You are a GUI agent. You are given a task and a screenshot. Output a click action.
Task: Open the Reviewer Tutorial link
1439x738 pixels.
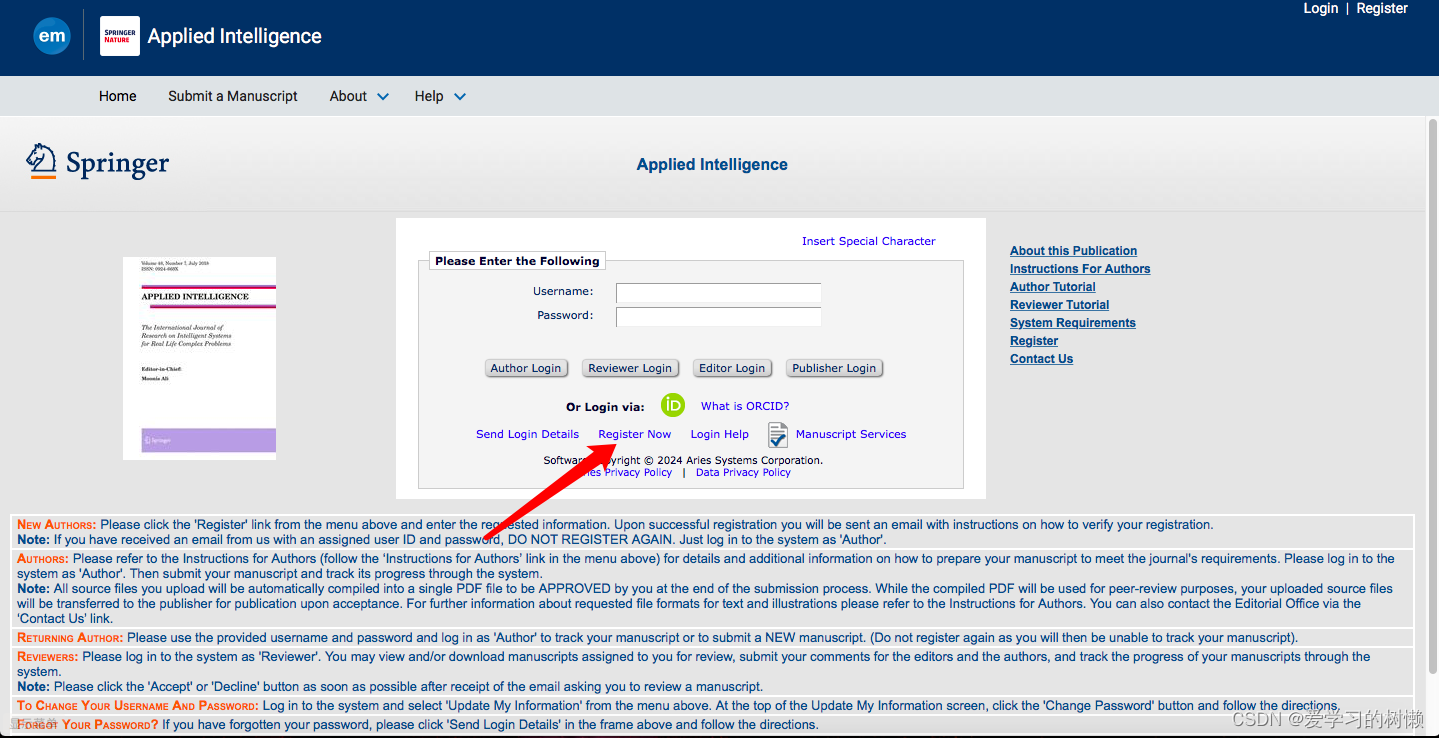click(1060, 305)
